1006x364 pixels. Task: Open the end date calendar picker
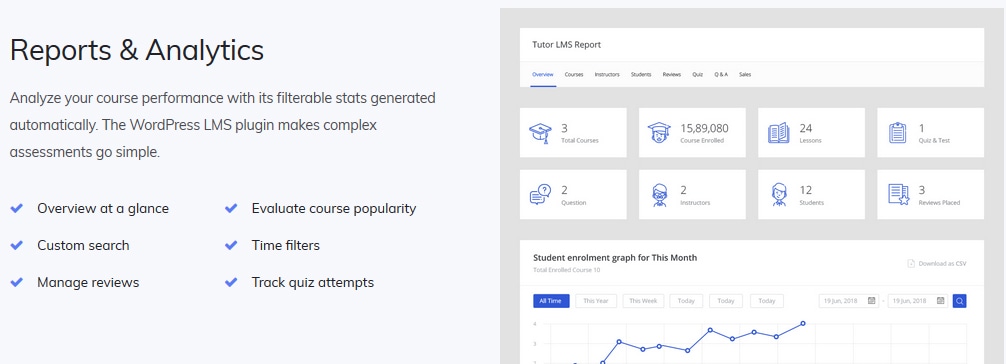click(941, 300)
